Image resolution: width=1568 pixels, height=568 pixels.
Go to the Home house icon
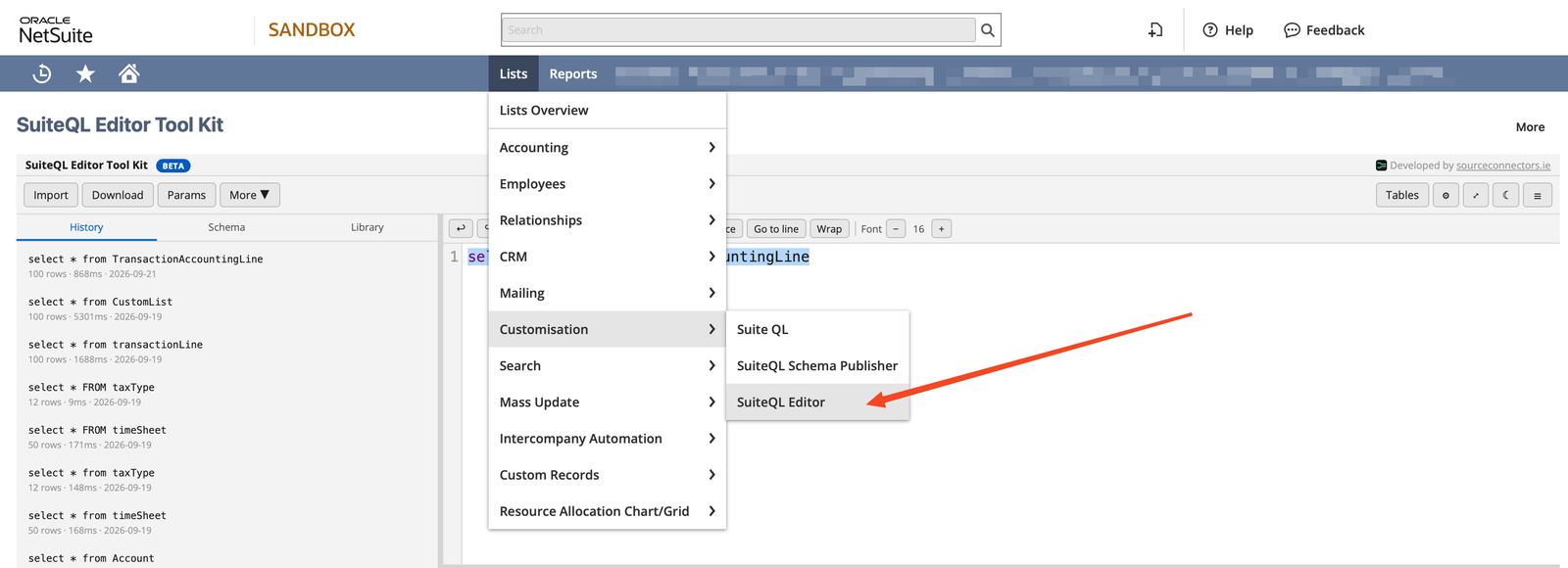click(128, 73)
